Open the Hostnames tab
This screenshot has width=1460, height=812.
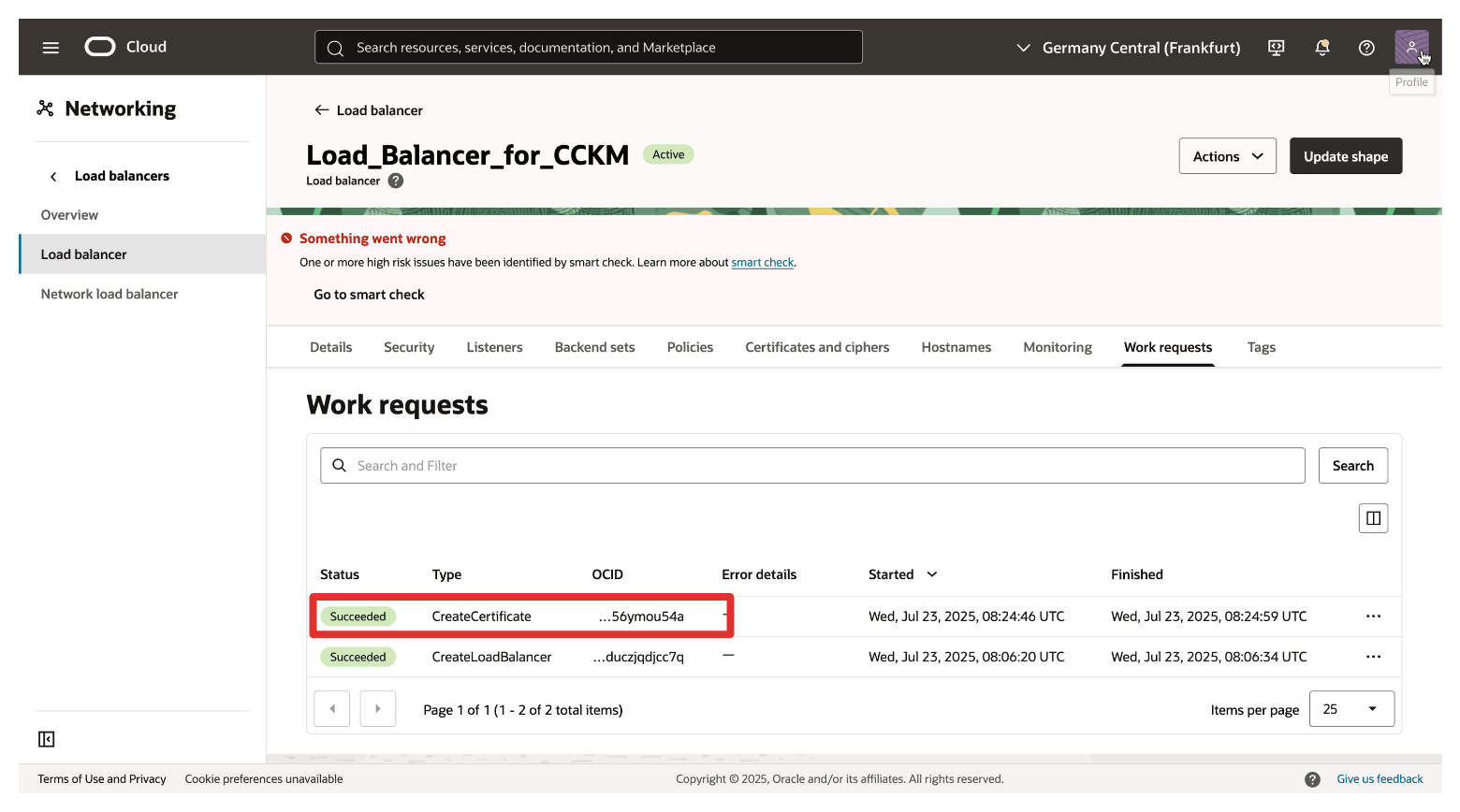point(956,347)
